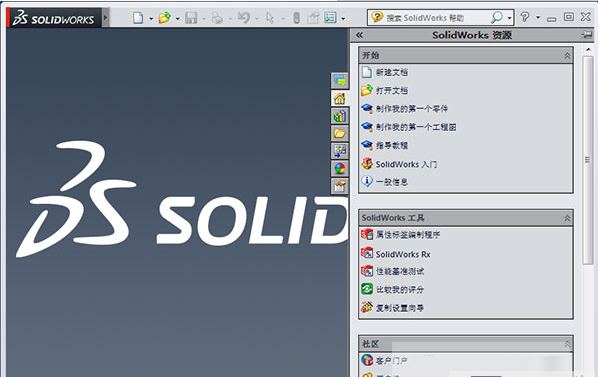This screenshot has height=377, width=598.
Task: Open the search type dropdown arrow
Action: (x=510, y=18)
